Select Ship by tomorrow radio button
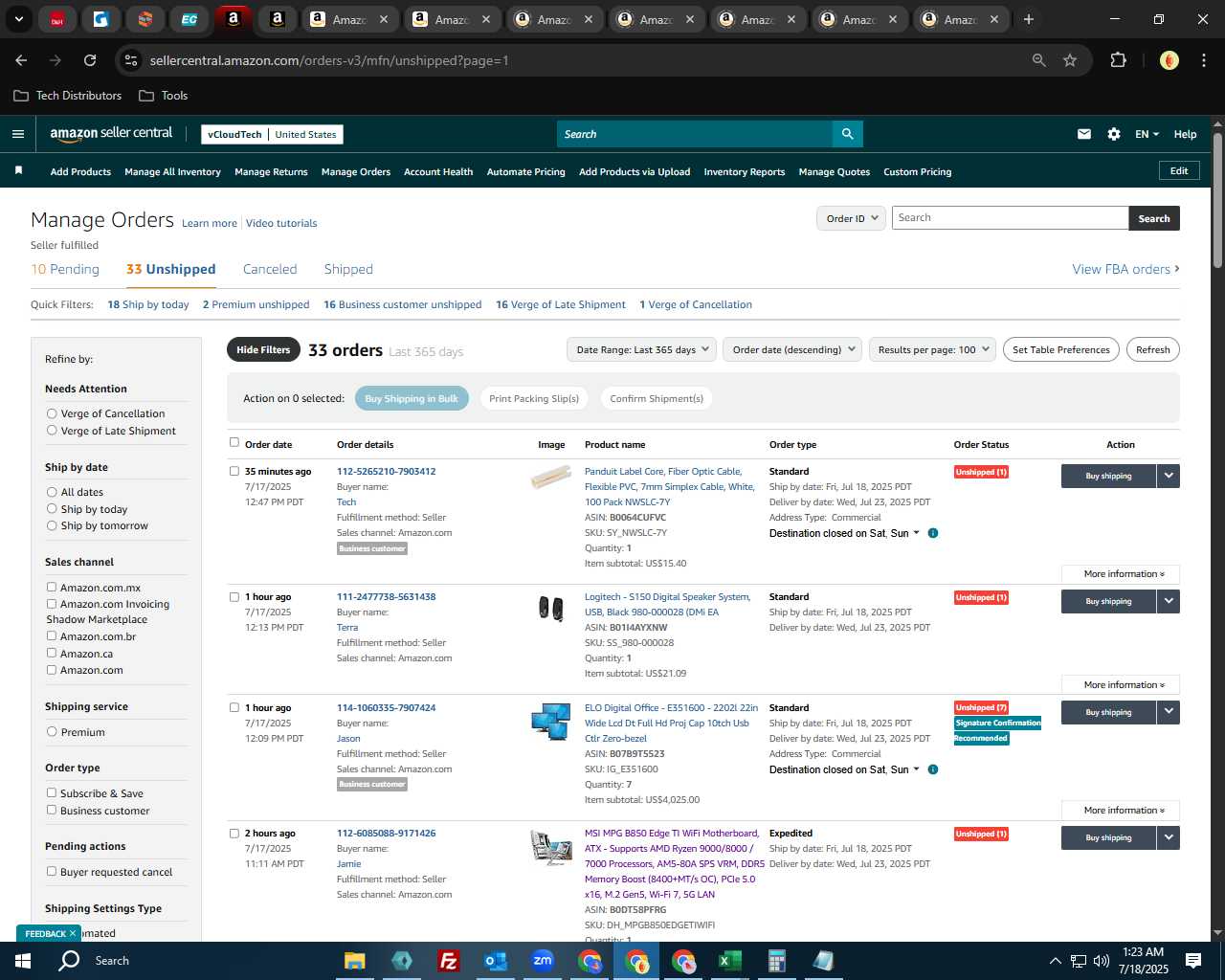Screen dimensions: 1225x980 tap(52, 525)
